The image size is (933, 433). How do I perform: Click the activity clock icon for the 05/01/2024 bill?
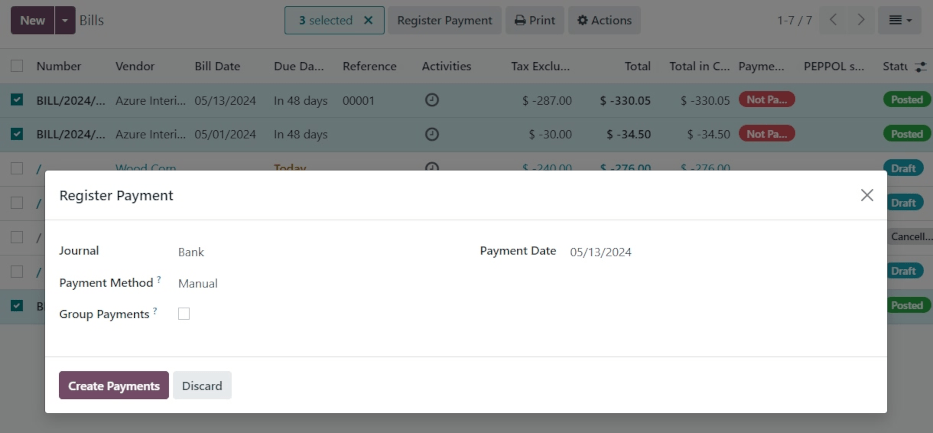point(432,134)
